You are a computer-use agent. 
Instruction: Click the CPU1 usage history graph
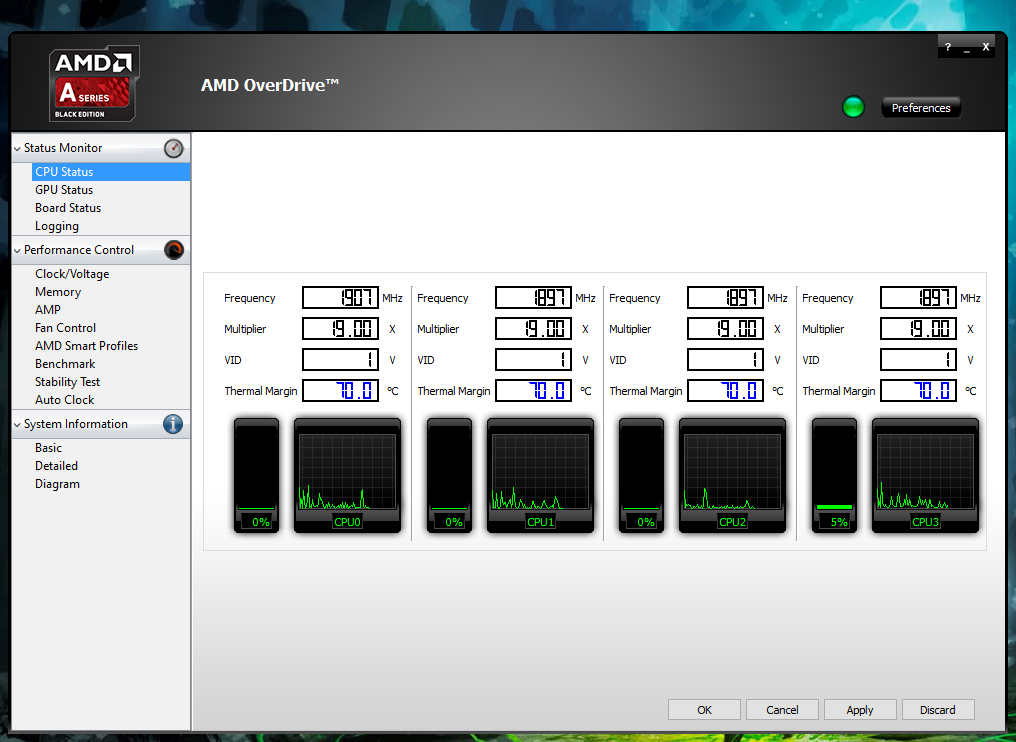point(540,476)
